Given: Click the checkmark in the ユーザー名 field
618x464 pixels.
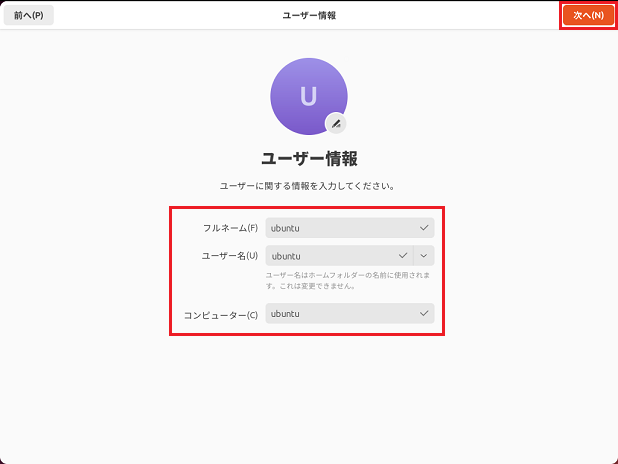Looking at the screenshot, I should [x=403, y=256].
